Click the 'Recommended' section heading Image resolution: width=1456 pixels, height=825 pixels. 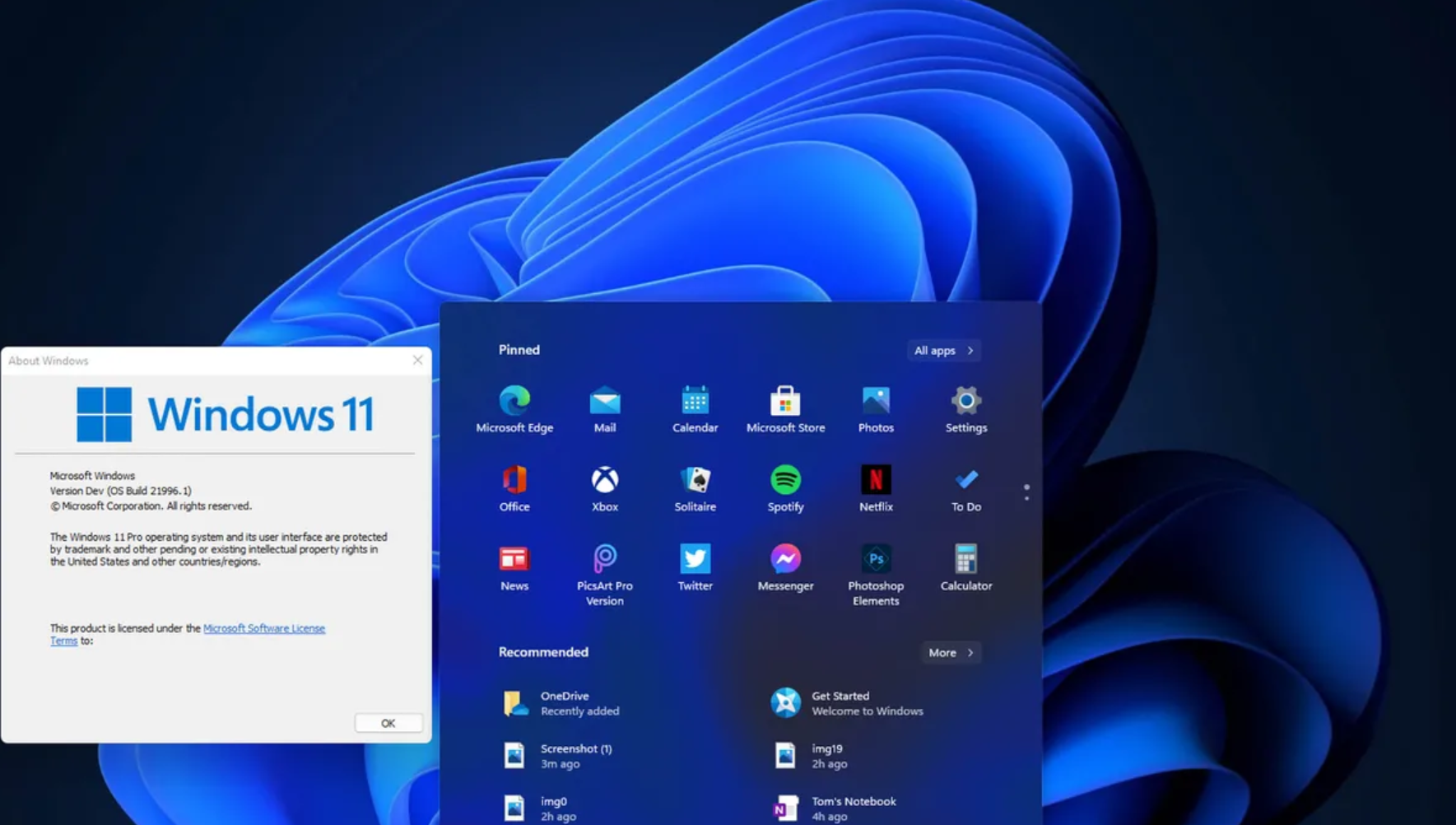coord(543,652)
